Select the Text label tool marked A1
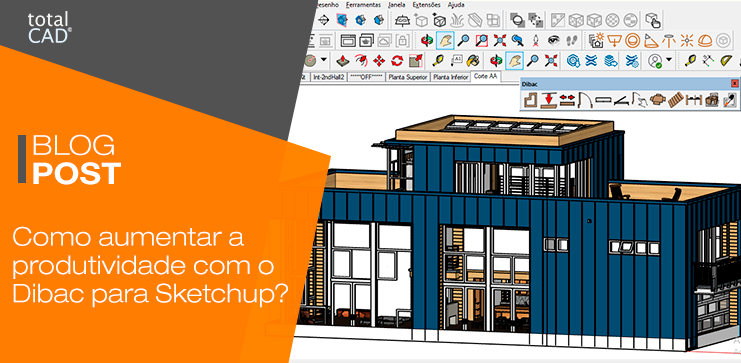Viewport: 741px width, 363px height. click(456, 60)
